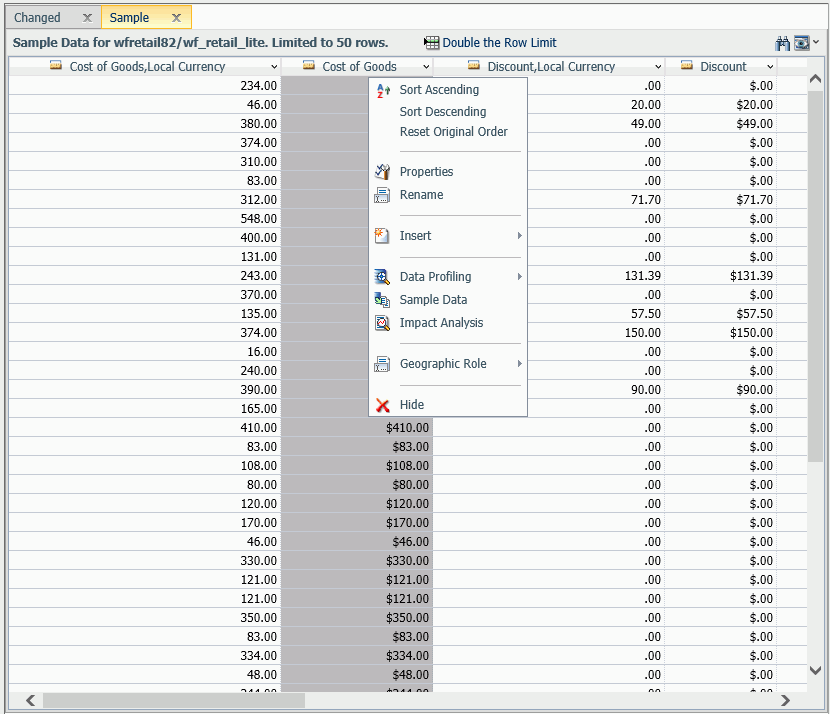Image resolution: width=830 pixels, height=714 pixels.
Task: Click the 16.00 local currency cell
Action: [145, 352]
